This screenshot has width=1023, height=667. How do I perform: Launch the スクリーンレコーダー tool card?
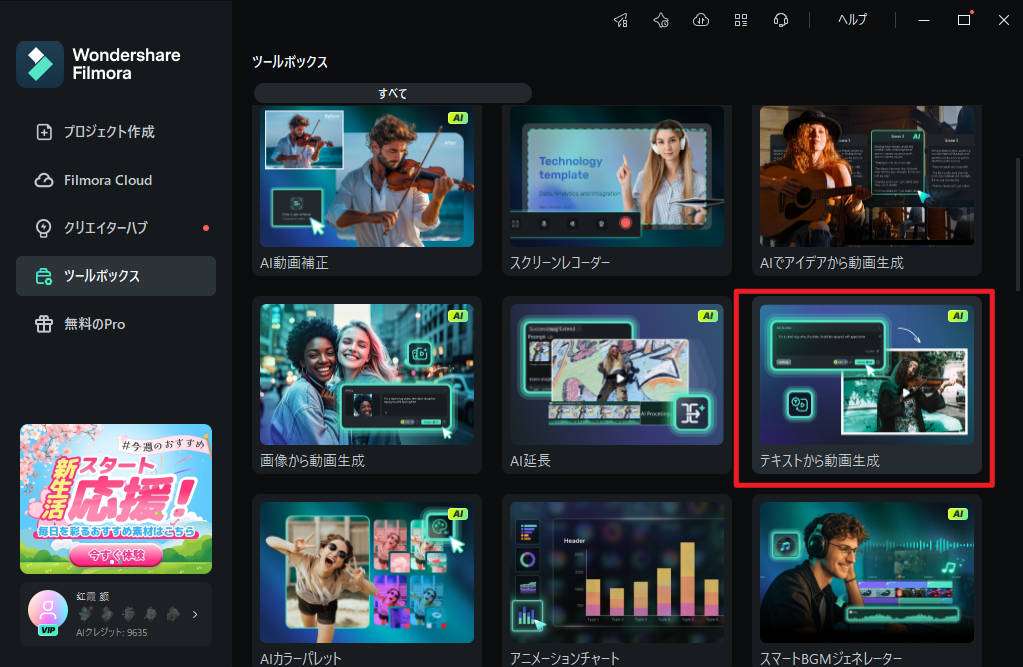tap(616, 190)
